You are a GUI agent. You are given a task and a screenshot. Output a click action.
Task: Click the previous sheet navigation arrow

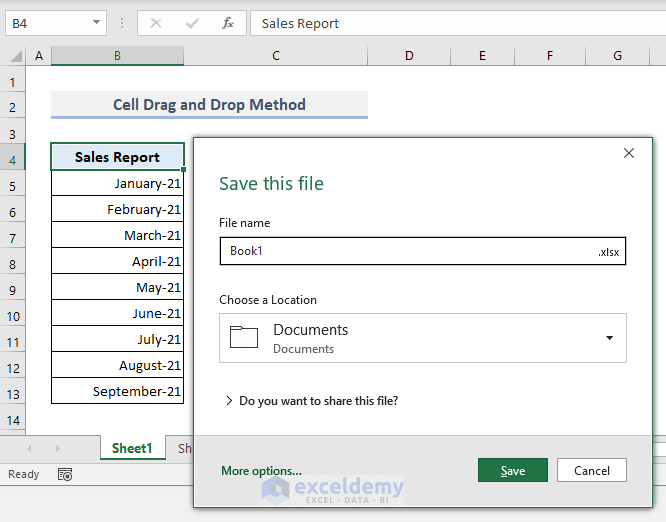pyautogui.click(x=29, y=448)
